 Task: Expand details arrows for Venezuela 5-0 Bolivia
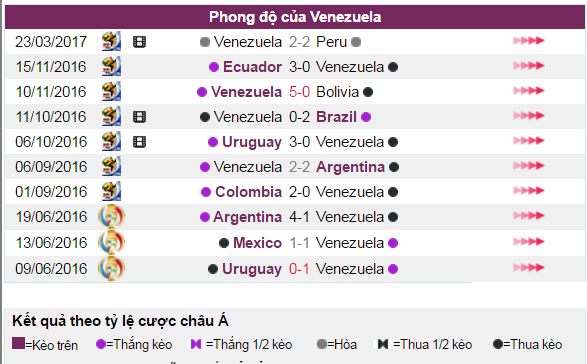click(x=528, y=91)
